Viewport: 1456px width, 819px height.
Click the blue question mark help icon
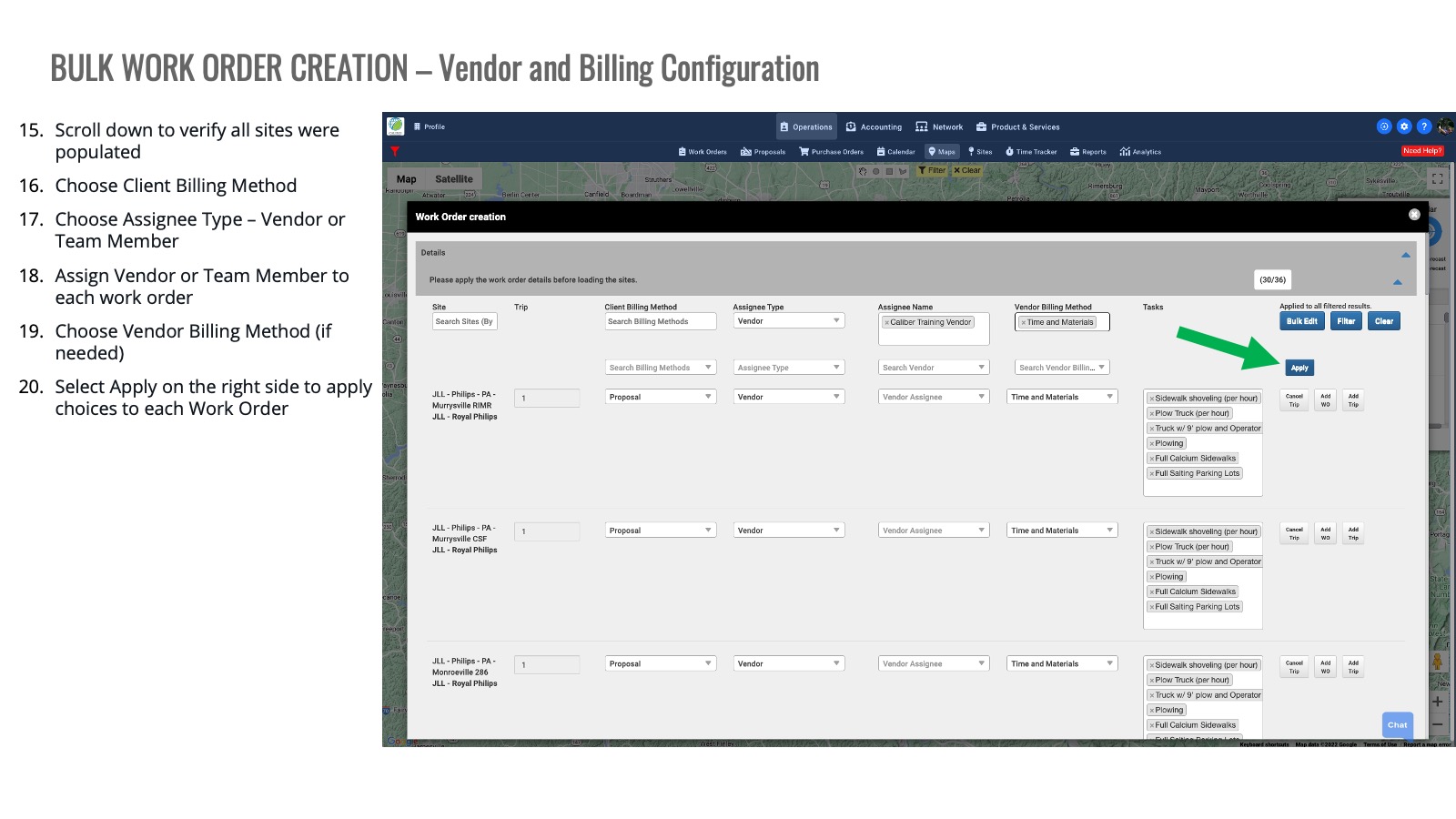point(1424,126)
